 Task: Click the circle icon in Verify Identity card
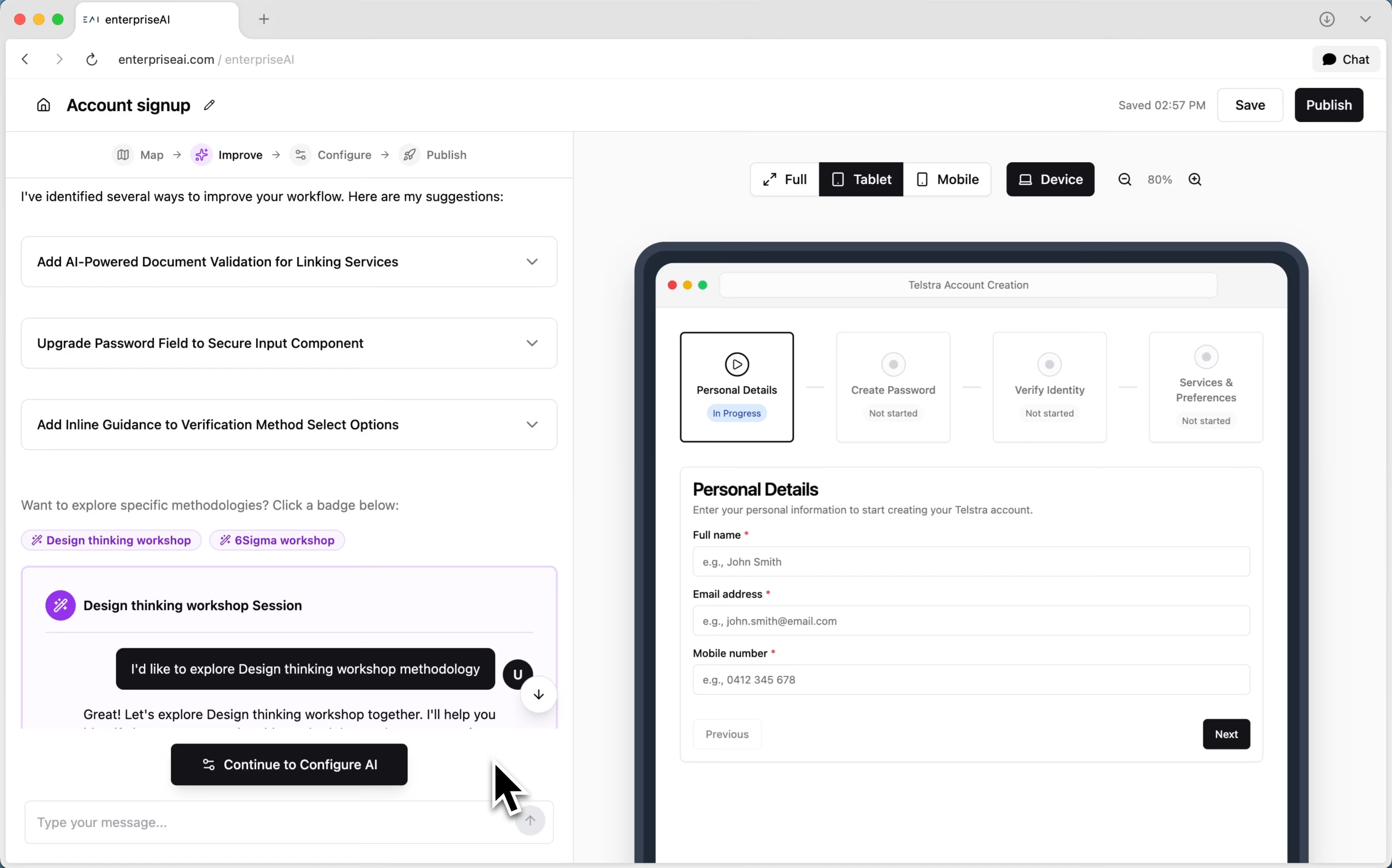tap(1050, 364)
